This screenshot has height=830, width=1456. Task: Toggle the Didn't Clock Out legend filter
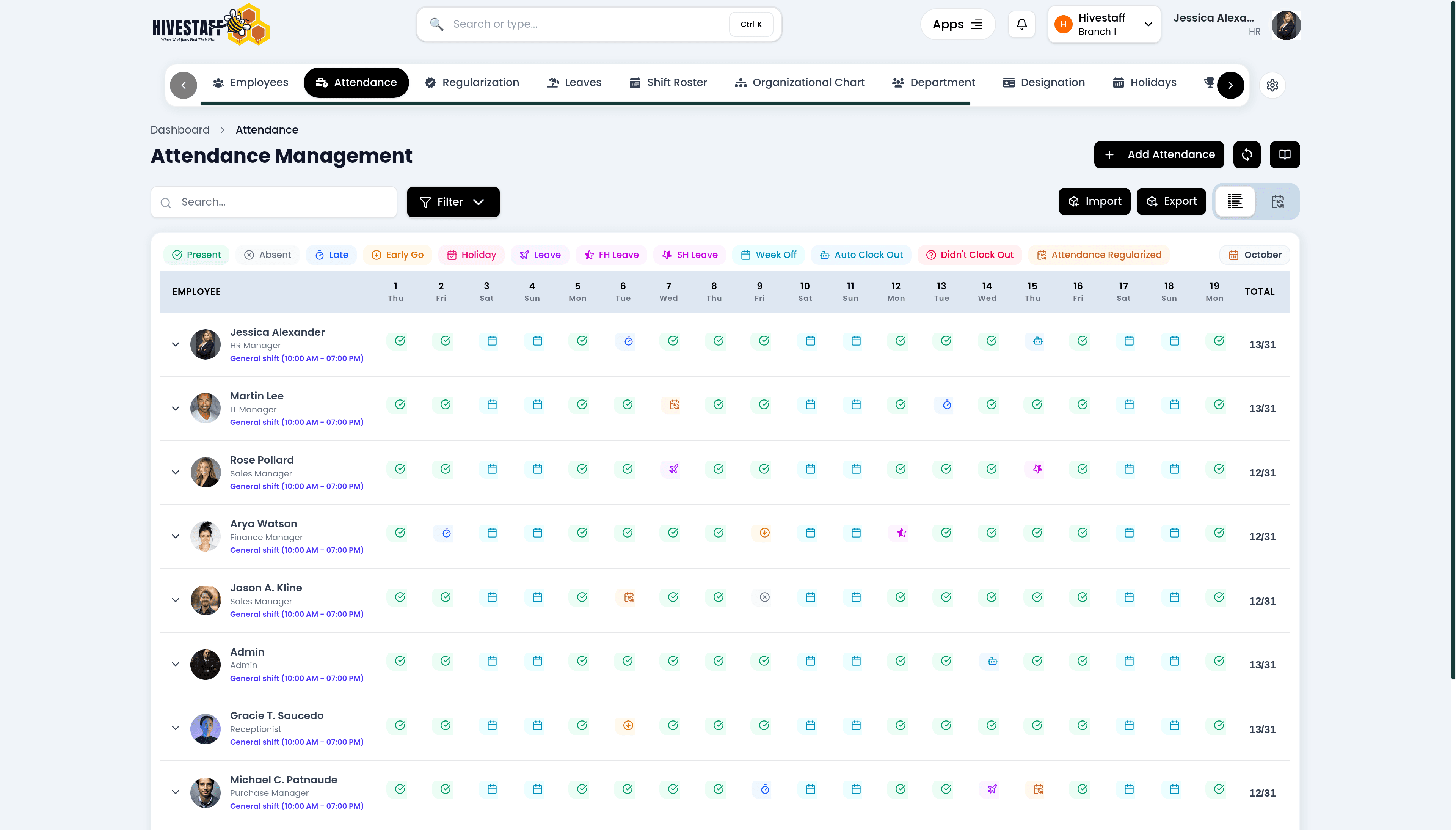[969, 255]
